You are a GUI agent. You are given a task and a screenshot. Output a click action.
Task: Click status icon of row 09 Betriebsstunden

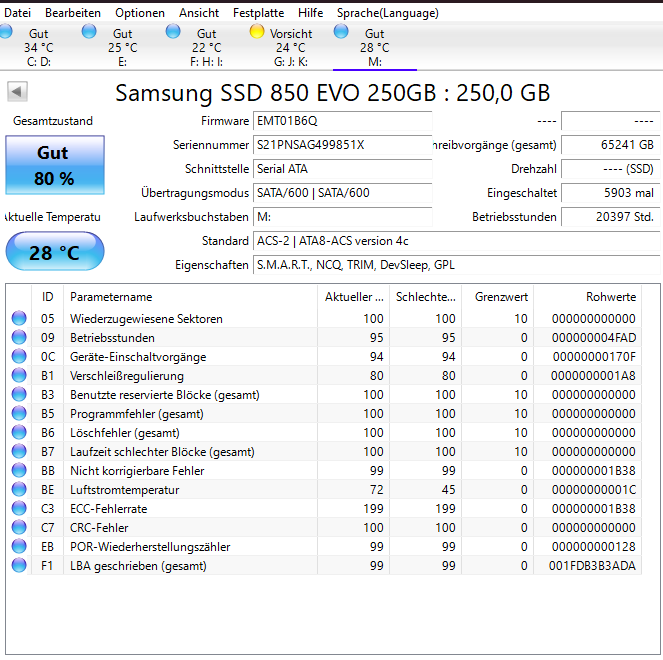(19, 337)
